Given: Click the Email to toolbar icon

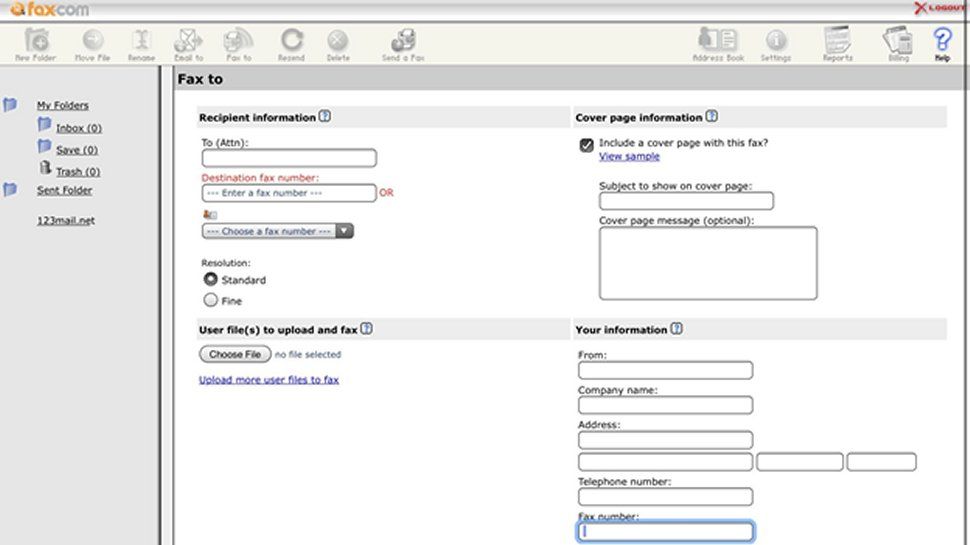Looking at the screenshot, I should pos(188,41).
